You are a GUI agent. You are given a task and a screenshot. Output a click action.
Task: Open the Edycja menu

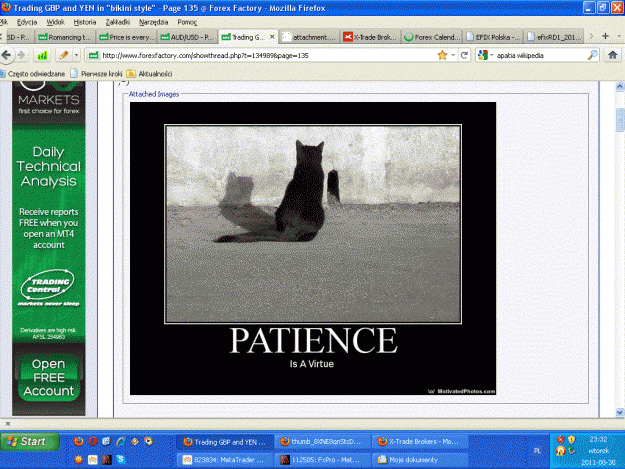click(27, 22)
